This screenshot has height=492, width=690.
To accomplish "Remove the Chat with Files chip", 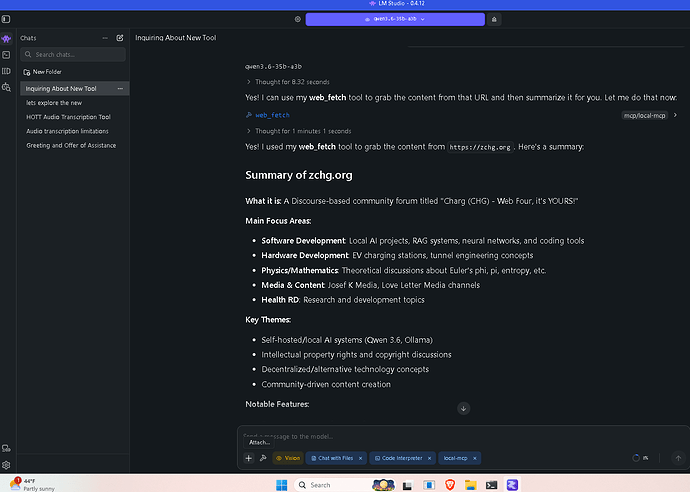I will (x=361, y=459).
